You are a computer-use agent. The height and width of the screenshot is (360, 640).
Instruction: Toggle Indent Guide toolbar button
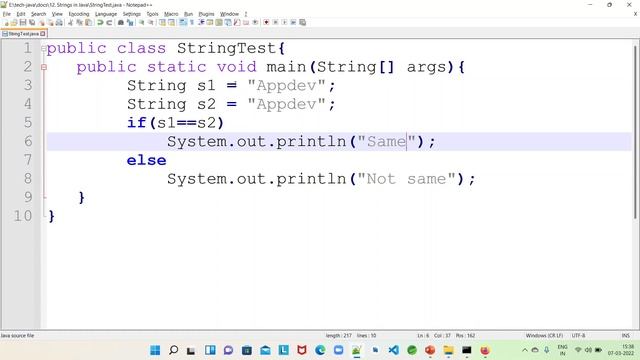pyautogui.click(x=201, y=22)
